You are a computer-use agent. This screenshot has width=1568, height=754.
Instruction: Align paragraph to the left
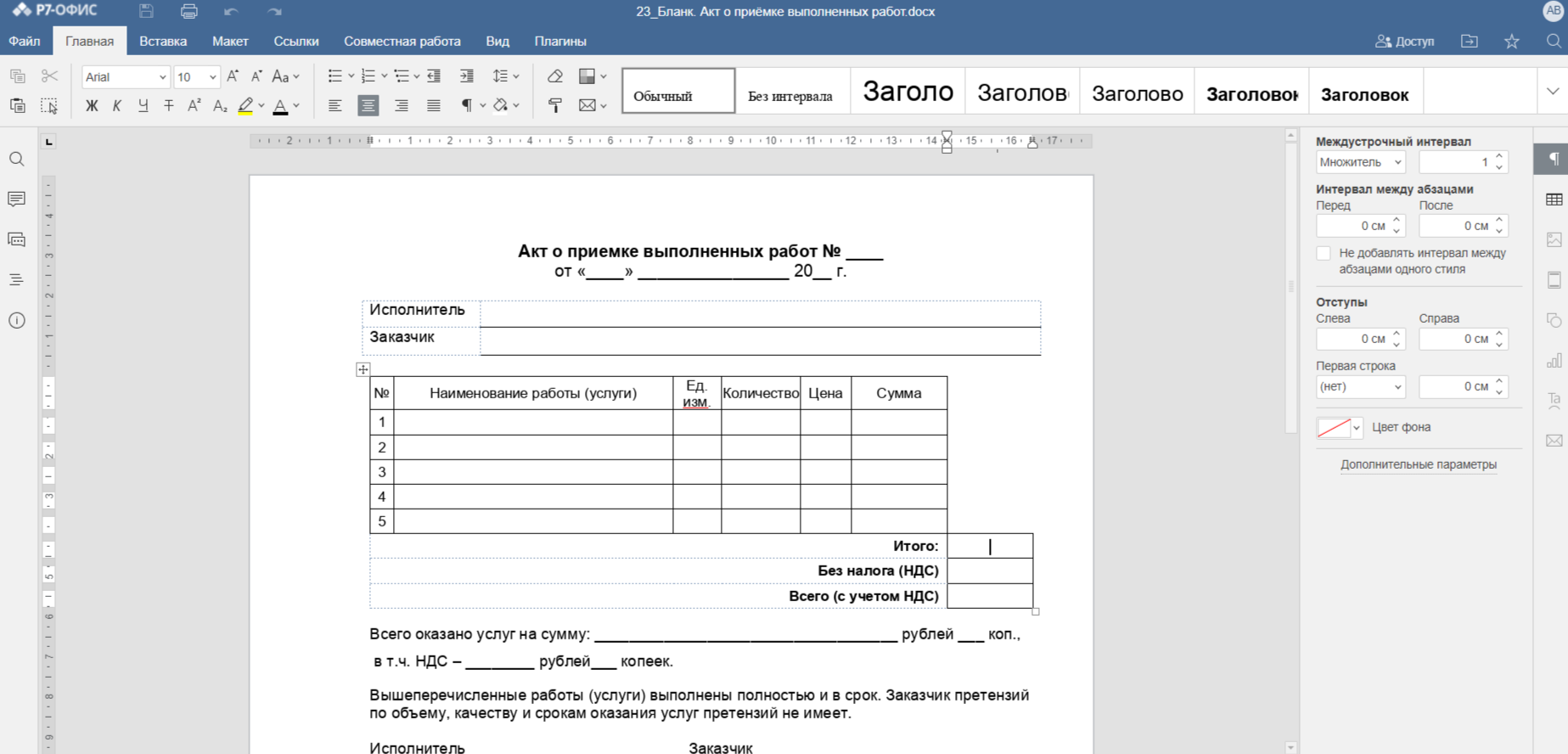click(x=335, y=105)
